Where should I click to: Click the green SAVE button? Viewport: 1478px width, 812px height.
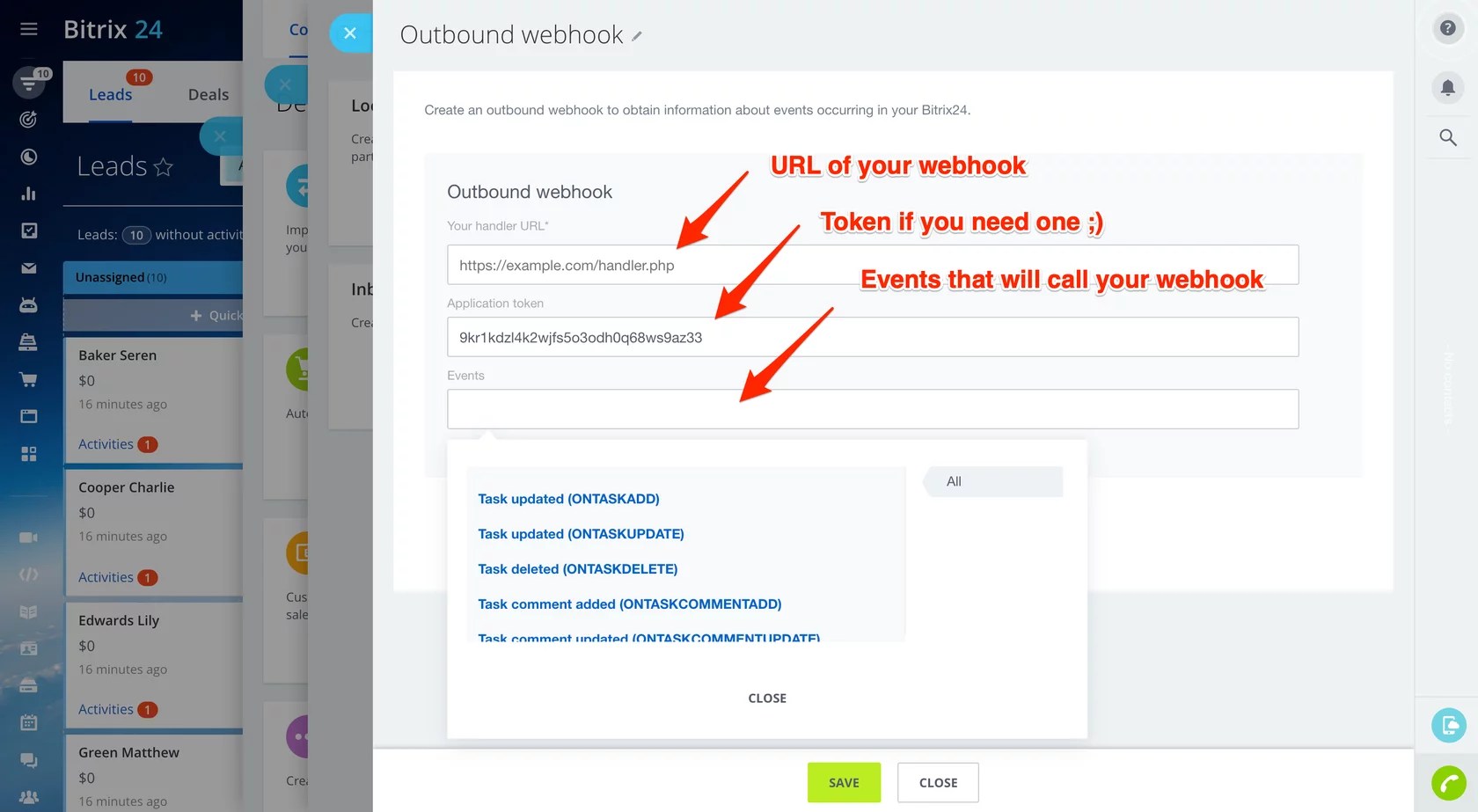[843, 782]
